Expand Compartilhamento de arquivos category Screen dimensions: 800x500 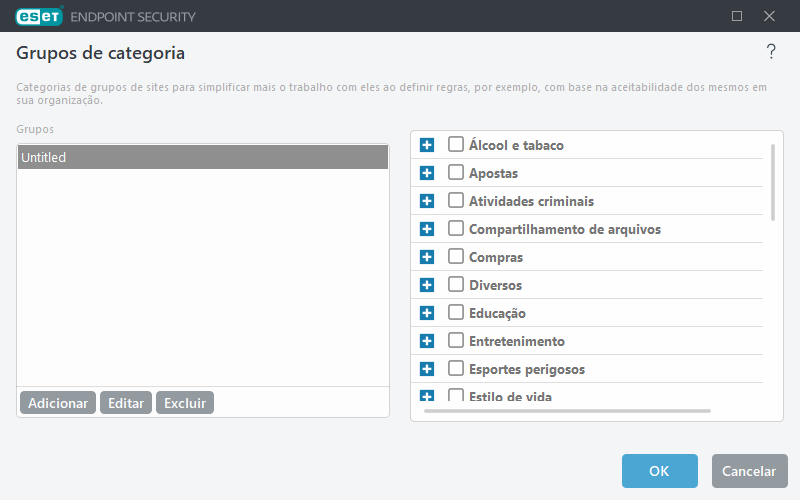(427, 229)
